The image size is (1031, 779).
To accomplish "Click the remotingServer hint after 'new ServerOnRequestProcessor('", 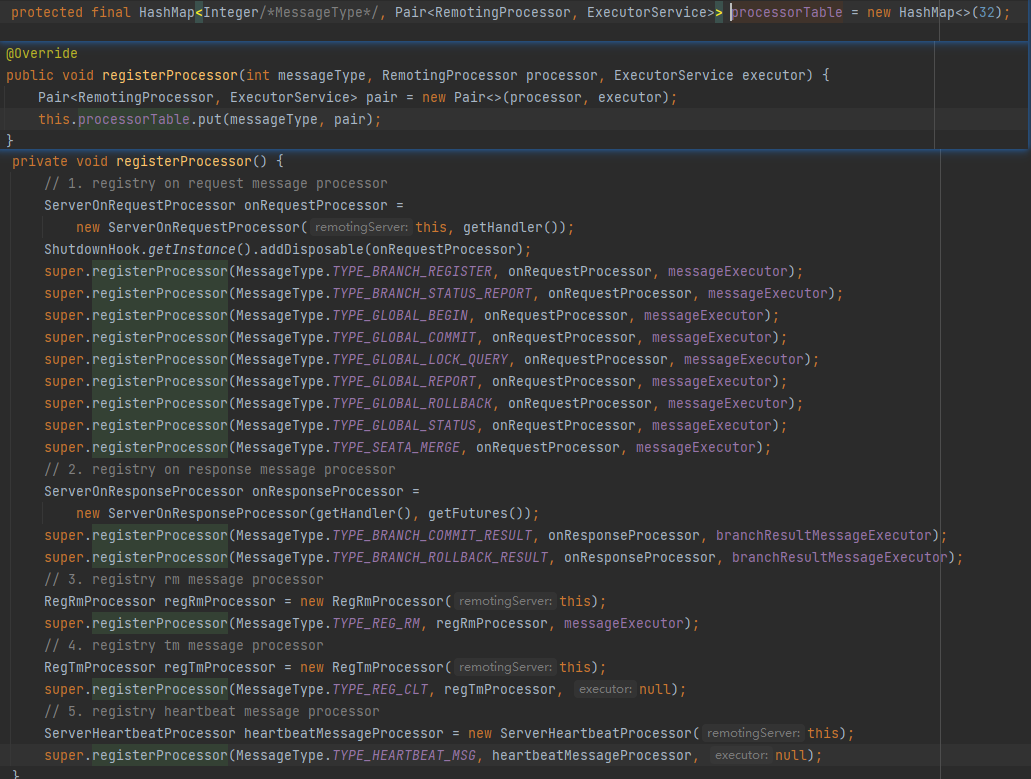I will click(361, 227).
